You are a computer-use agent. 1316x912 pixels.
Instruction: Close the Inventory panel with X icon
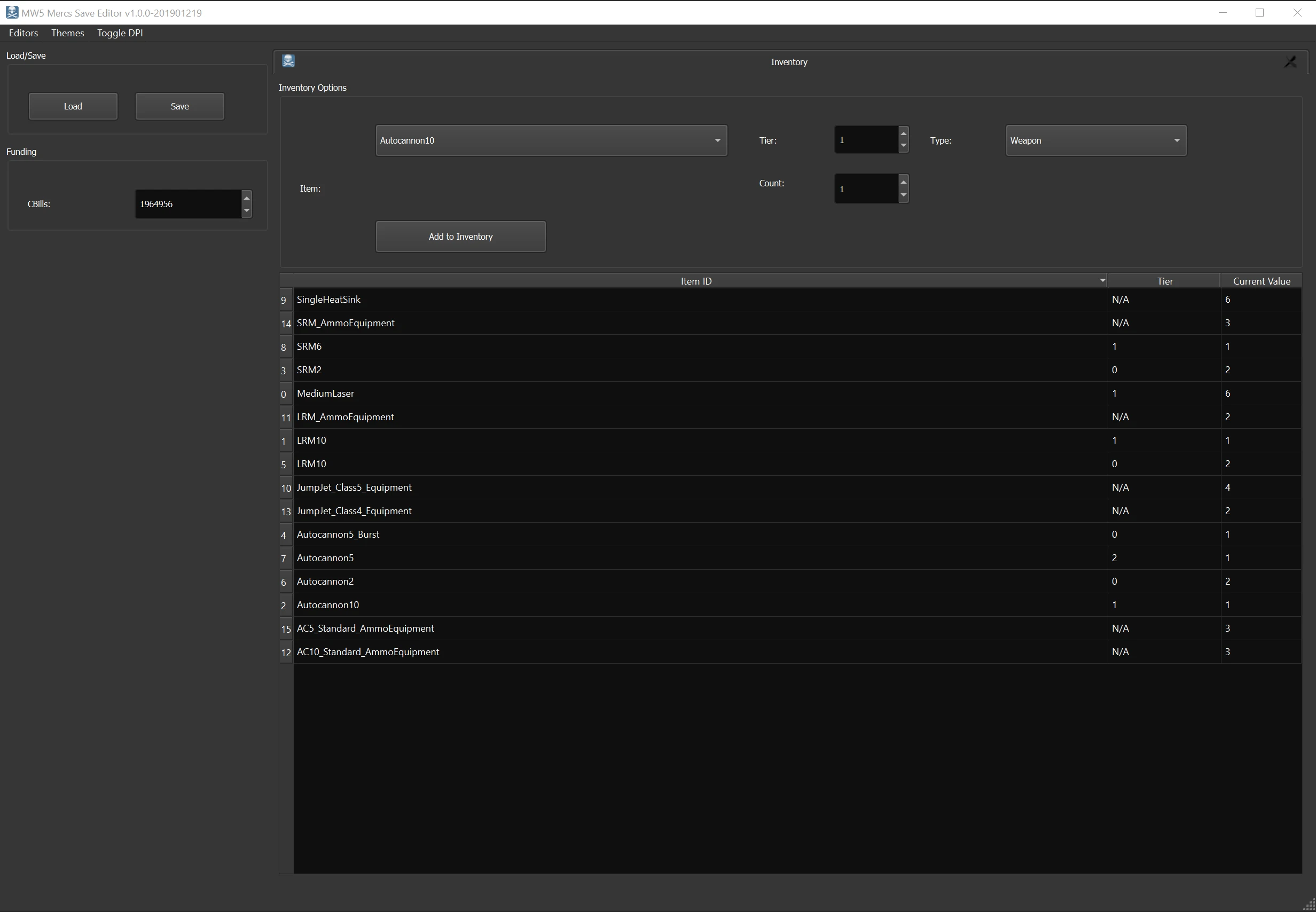(x=1290, y=62)
